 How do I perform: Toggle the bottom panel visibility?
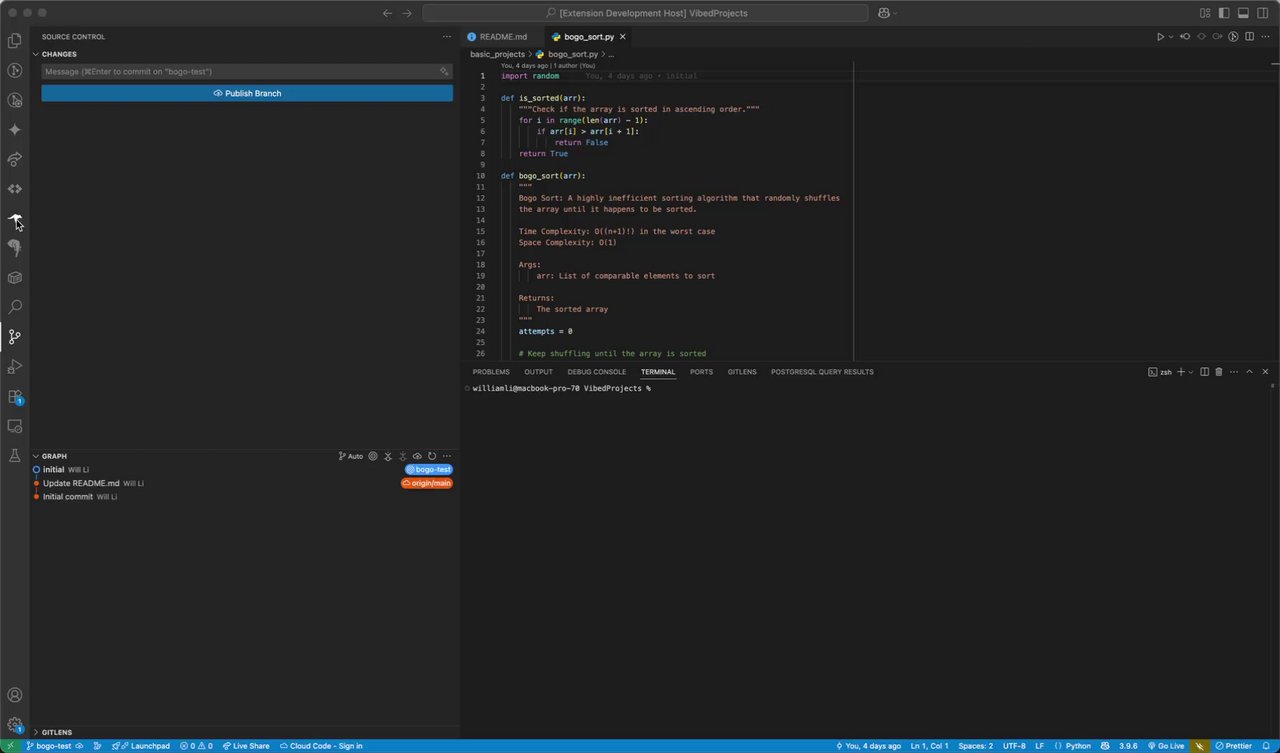[1243, 13]
